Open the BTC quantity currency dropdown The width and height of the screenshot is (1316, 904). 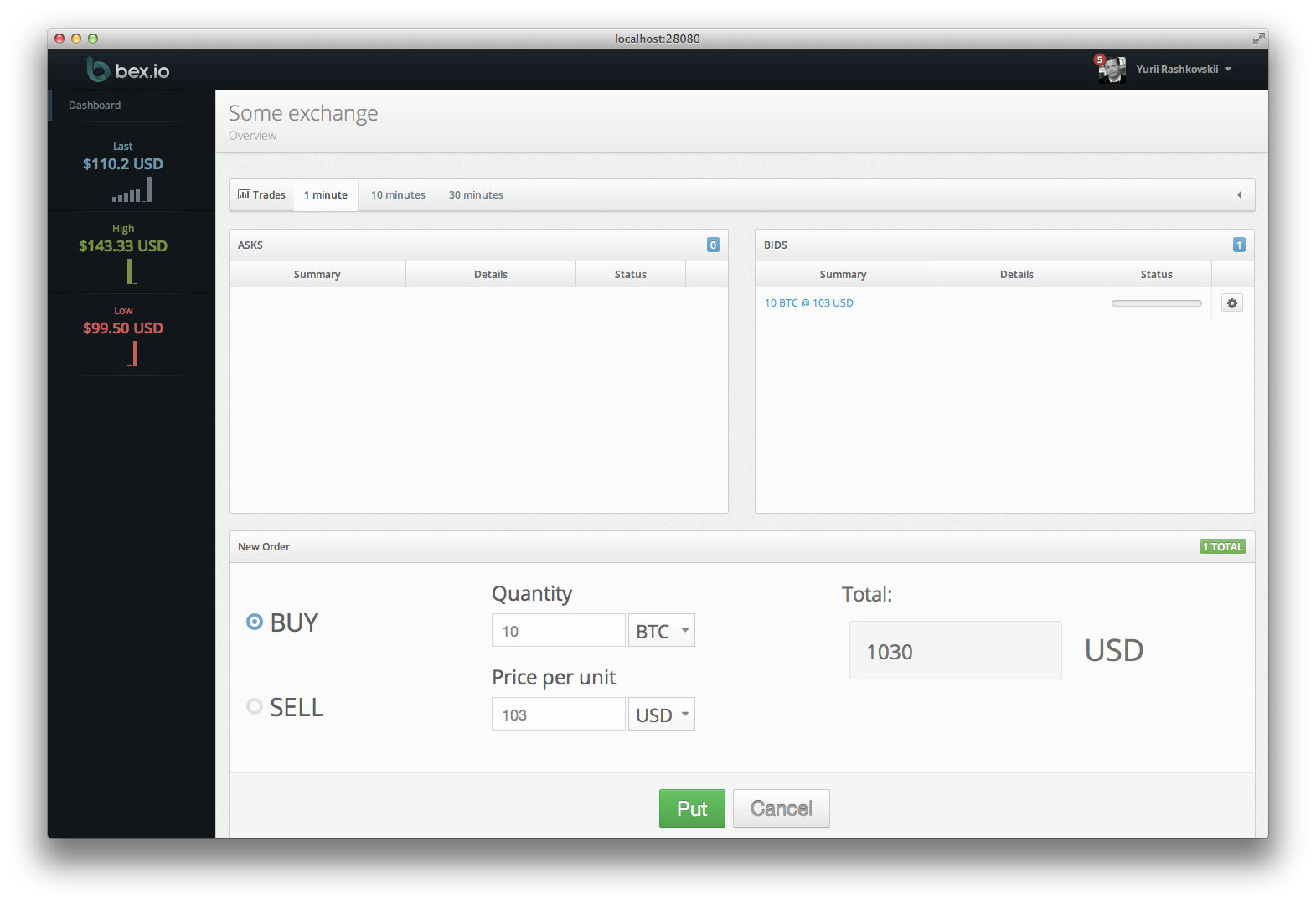pyautogui.click(x=661, y=631)
